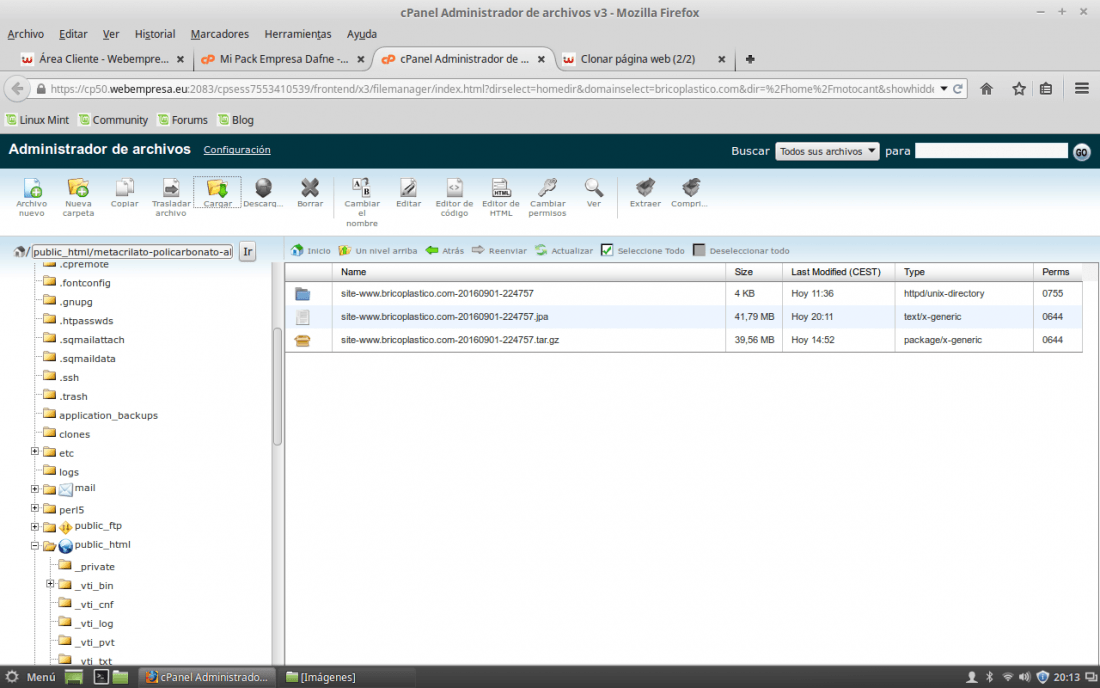This screenshot has height=688, width=1100.
Task: Click the Borrar X icon
Action: [x=309, y=188]
